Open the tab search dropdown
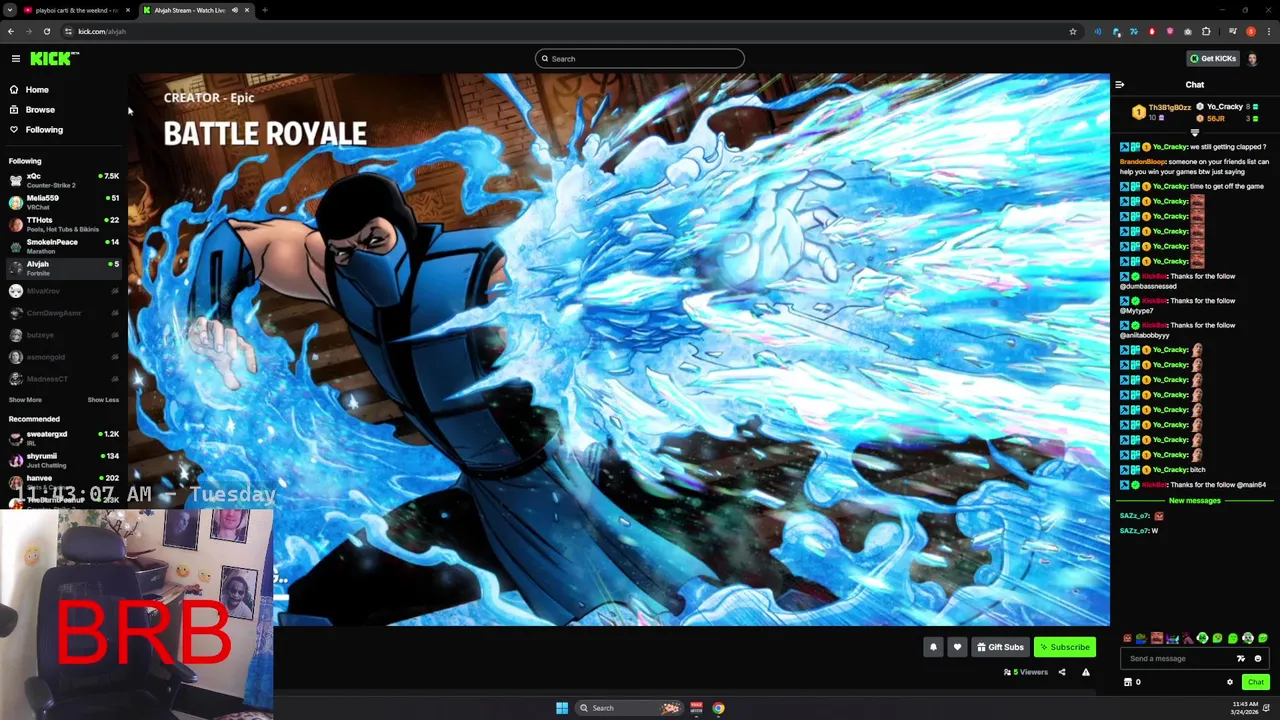Screen dimensions: 1280x720 click(8, 10)
